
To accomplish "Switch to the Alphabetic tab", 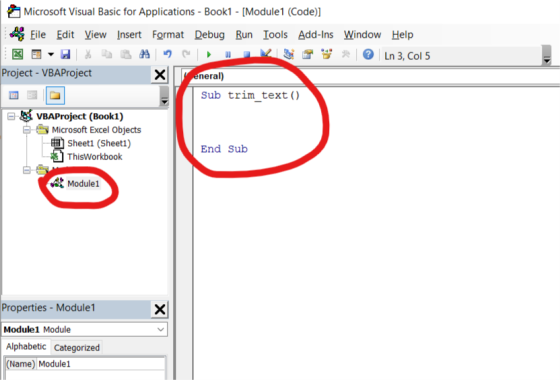I will click(26, 346).
